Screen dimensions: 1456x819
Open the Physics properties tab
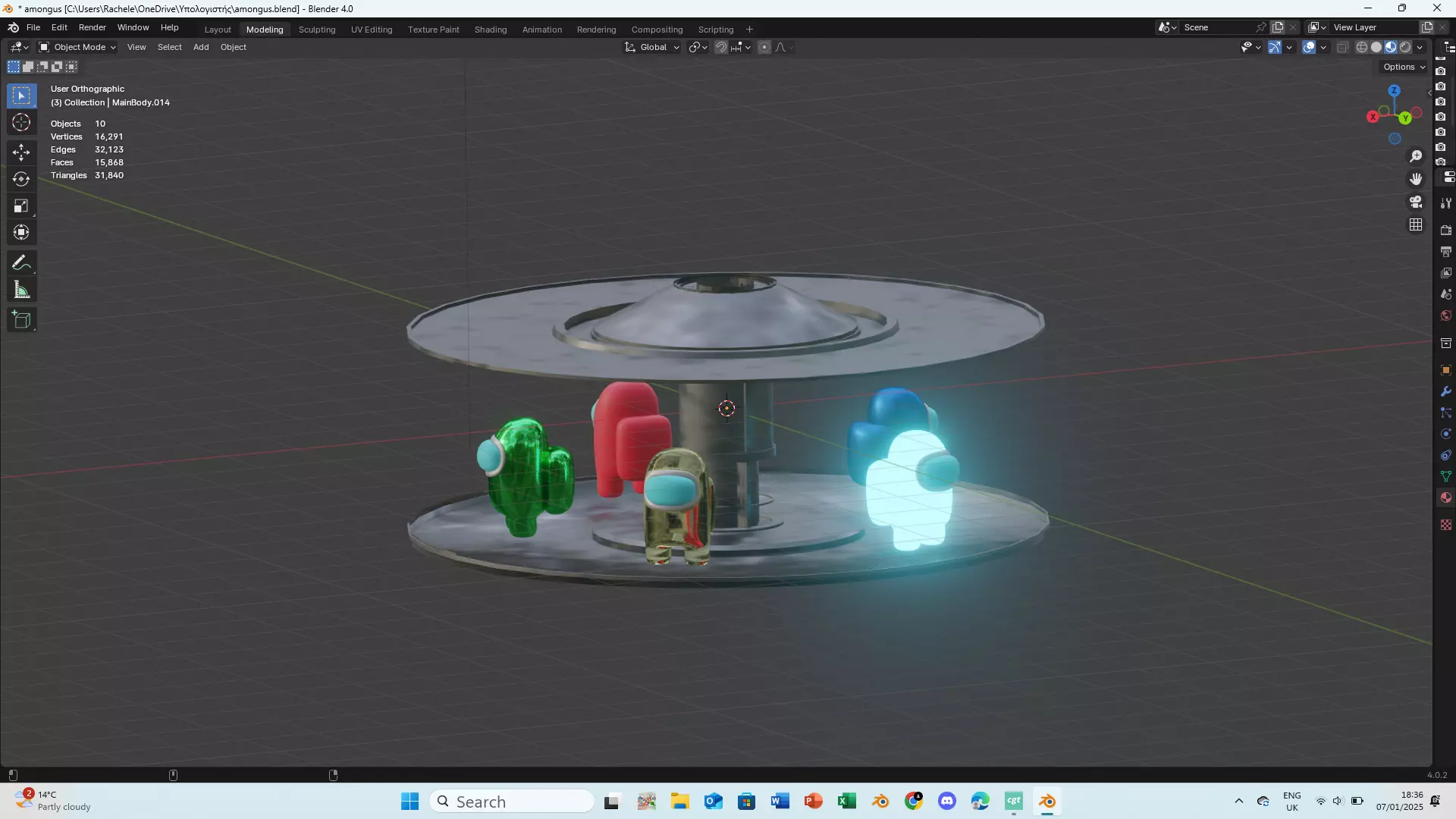(x=1446, y=434)
